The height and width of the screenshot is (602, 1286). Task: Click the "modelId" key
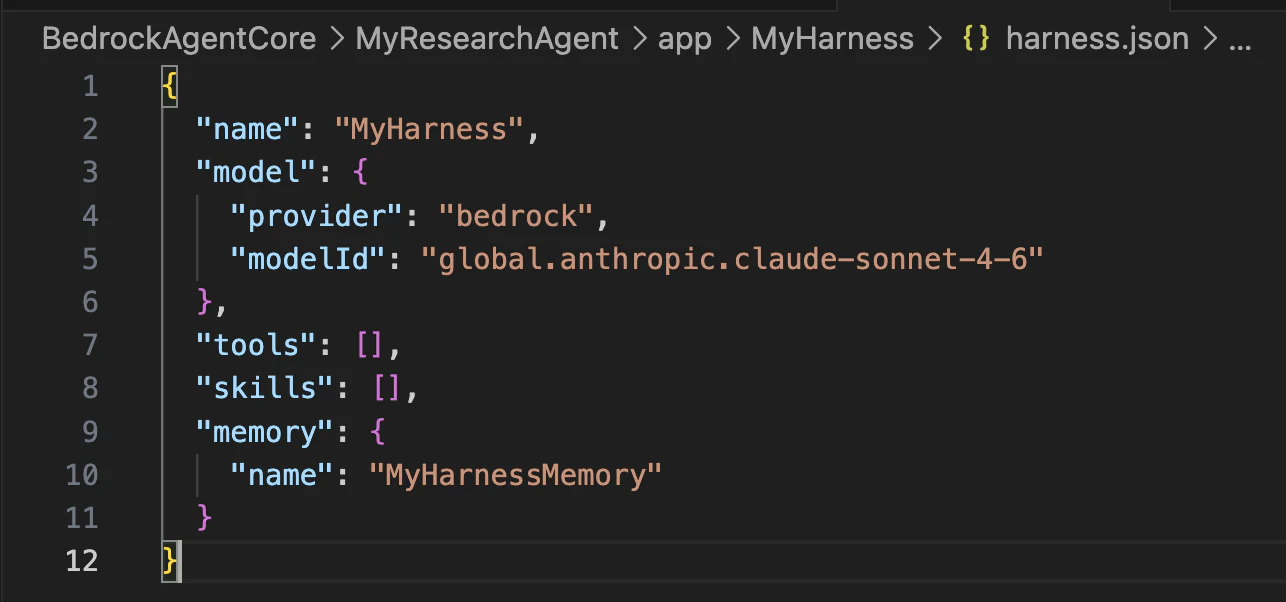tap(309, 258)
